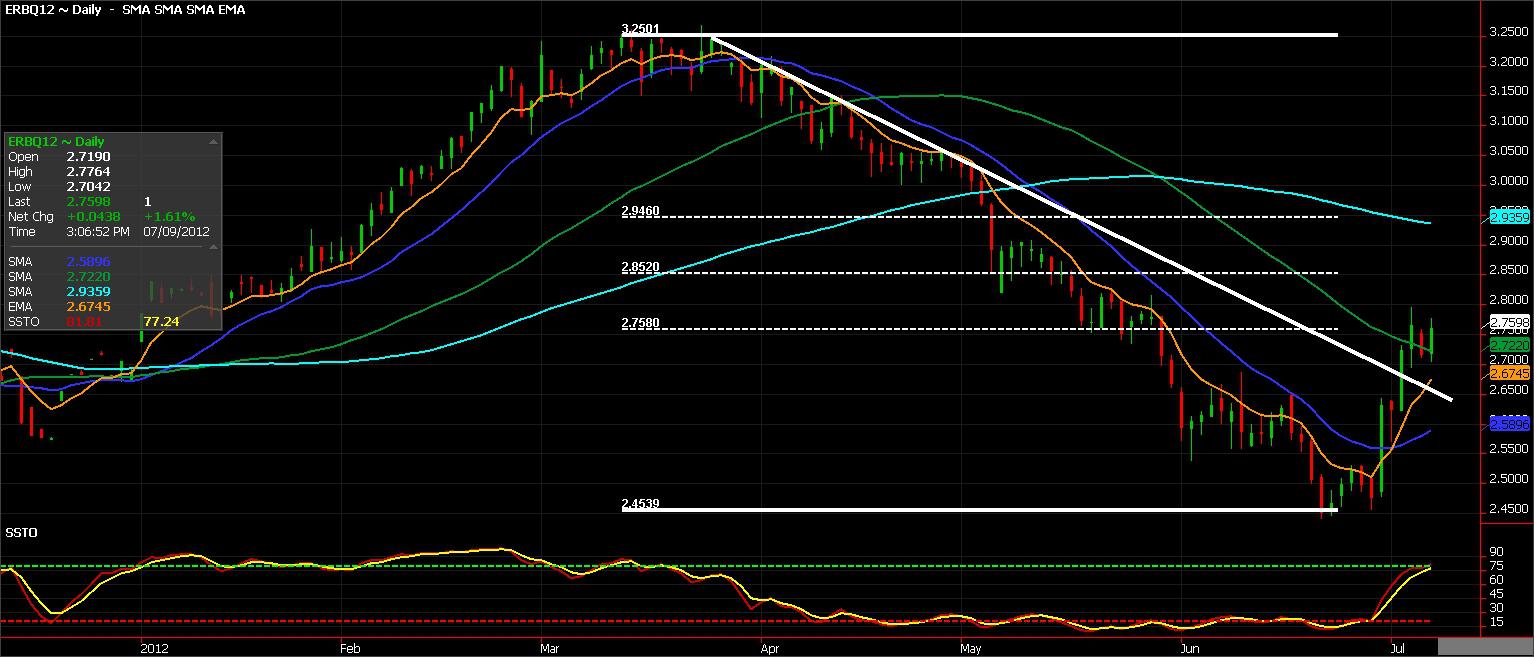Image resolution: width=1534 pixels, height=657 pixels.
Task: Click the green 2.7220 price tag swatch
Action: 1510,343
